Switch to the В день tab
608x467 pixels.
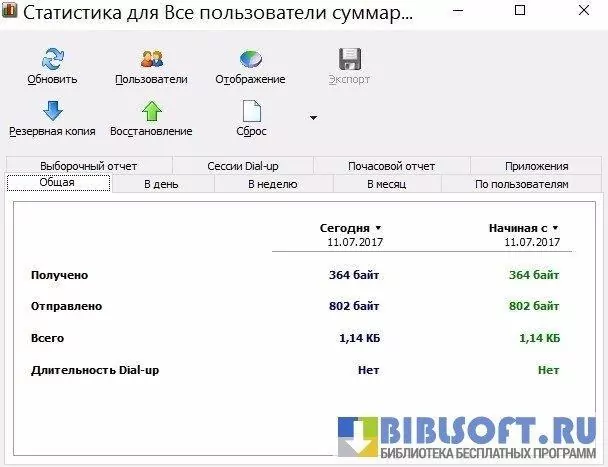pos(160,184)
